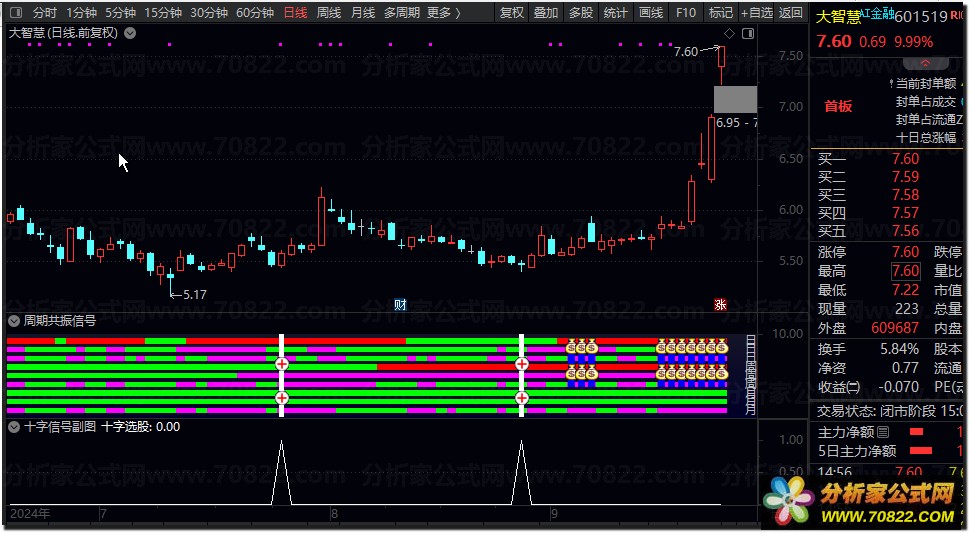Click the 现量 value 223

(x=907, y=308)
